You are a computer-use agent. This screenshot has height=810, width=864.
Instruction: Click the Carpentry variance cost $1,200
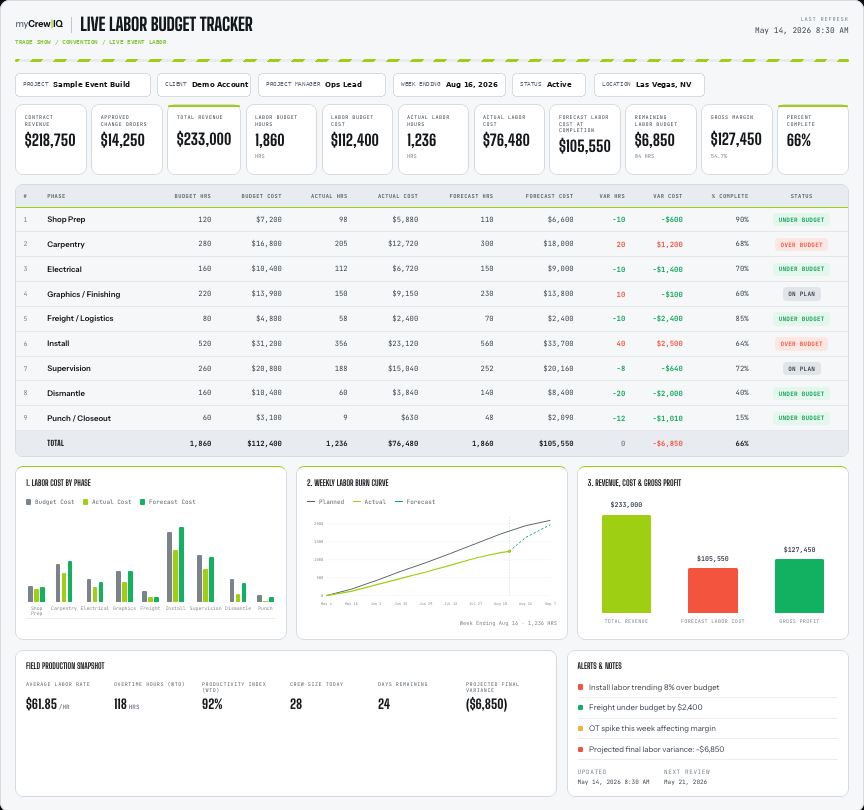point(669,245)
